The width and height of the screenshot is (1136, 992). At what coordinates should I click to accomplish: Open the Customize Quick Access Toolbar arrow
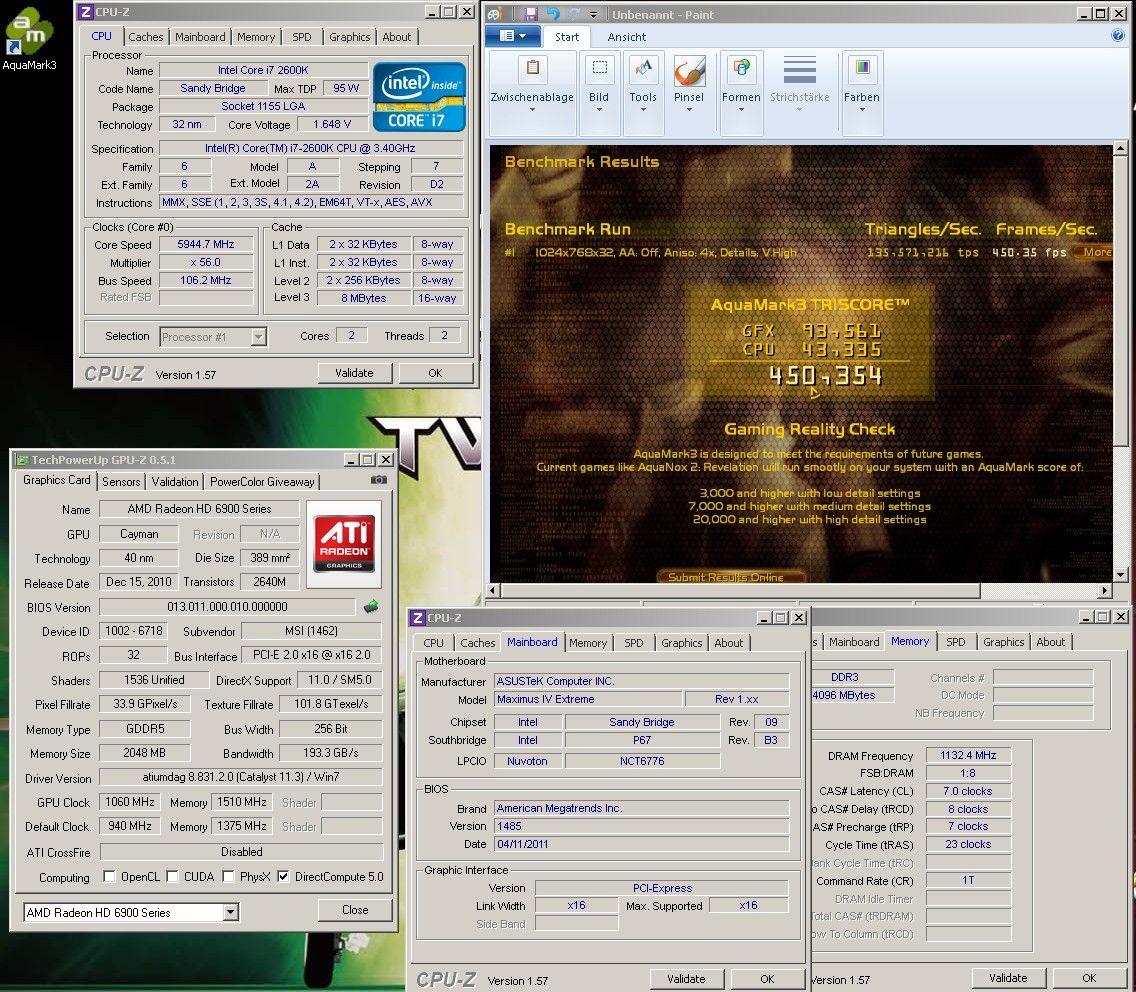coord(593,14)
